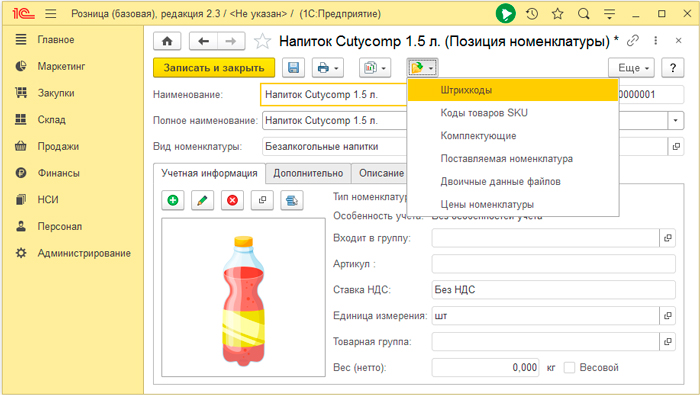Click the Товарная группа field
This screenshot has width=700, height=395.
pyautogui.click(x=545, y=341)
